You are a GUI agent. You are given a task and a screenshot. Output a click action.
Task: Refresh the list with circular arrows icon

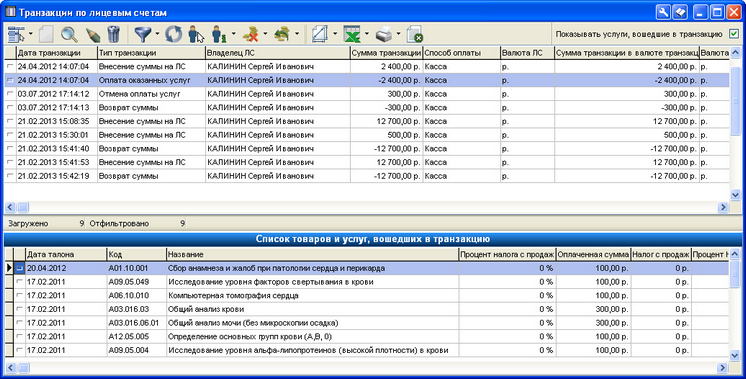coord(174,34)
